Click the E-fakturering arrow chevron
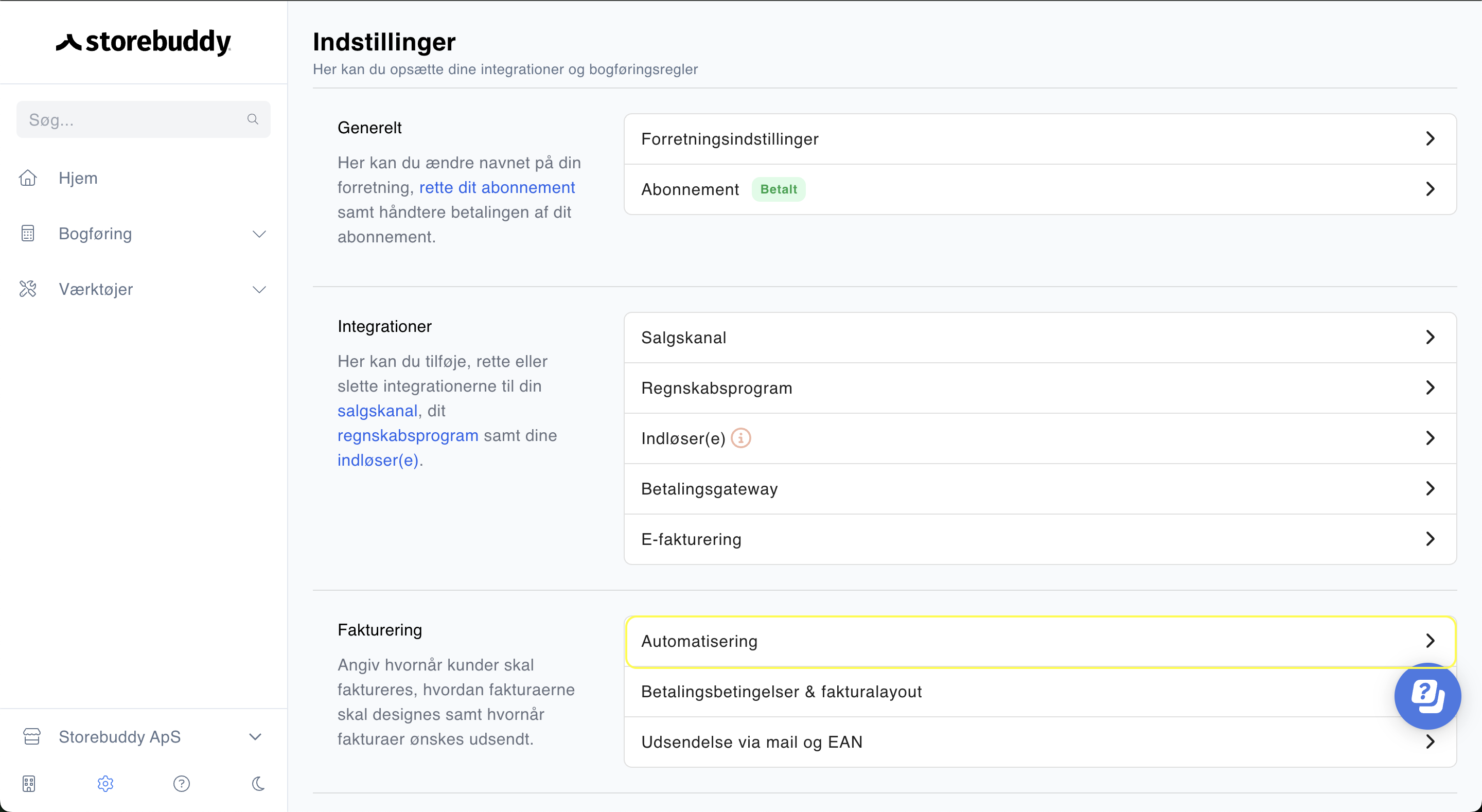1482x812 pixels. [x=1430, y=539]
